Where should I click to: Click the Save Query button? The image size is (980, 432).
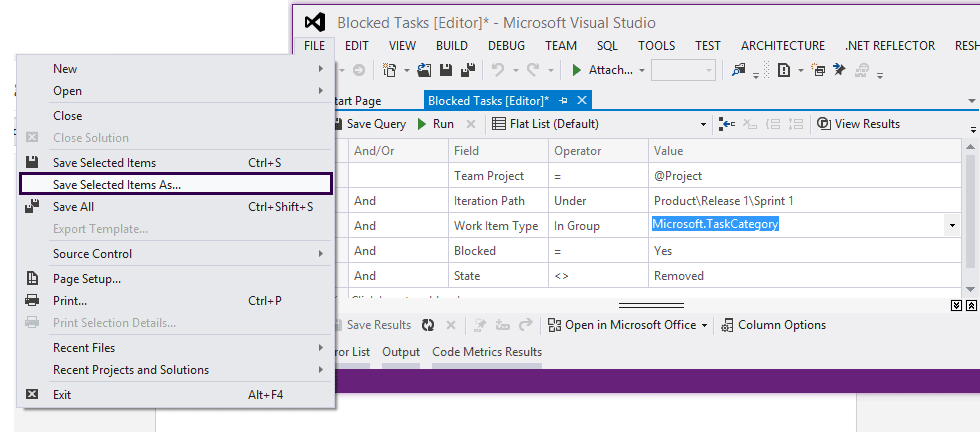coord(369,124)
